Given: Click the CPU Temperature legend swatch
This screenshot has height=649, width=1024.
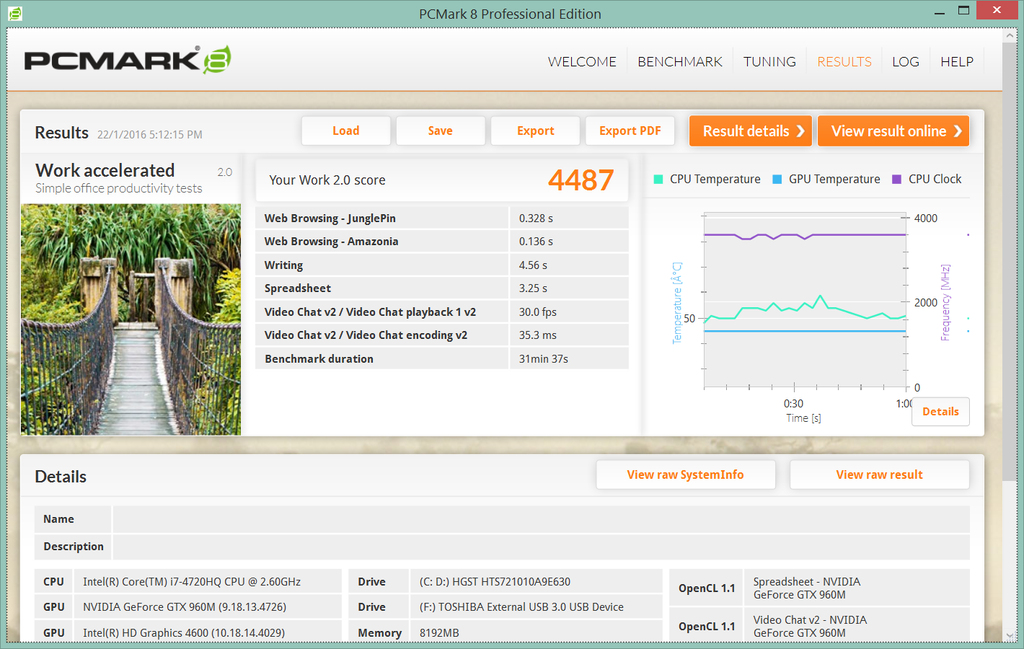Looking at the screenshot, I should coord(657,179).
